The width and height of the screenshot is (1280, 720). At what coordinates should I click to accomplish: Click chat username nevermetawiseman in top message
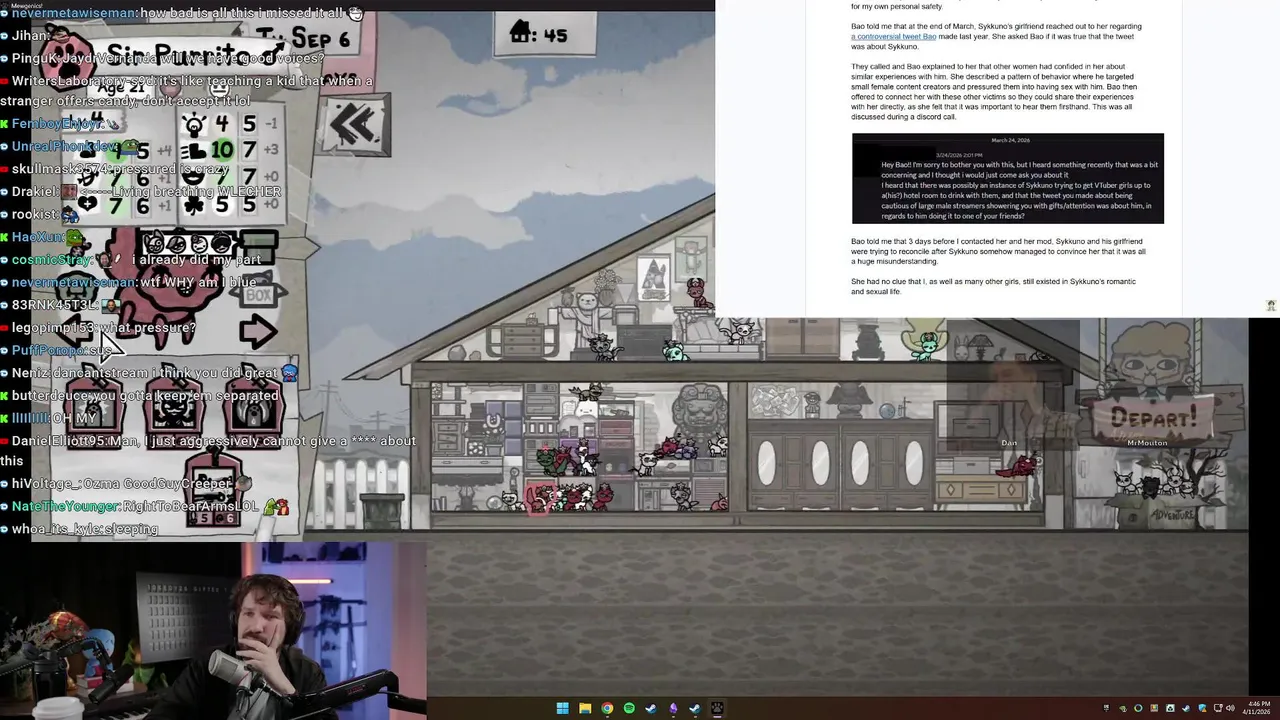click(x=74, y=14)
